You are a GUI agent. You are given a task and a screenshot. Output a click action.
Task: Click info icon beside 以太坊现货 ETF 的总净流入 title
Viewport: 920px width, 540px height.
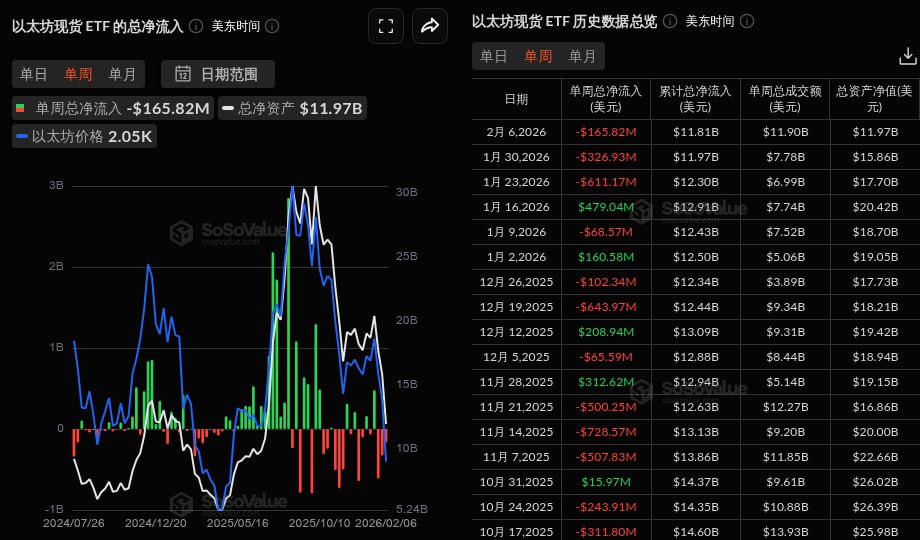[x=196, y=26]
